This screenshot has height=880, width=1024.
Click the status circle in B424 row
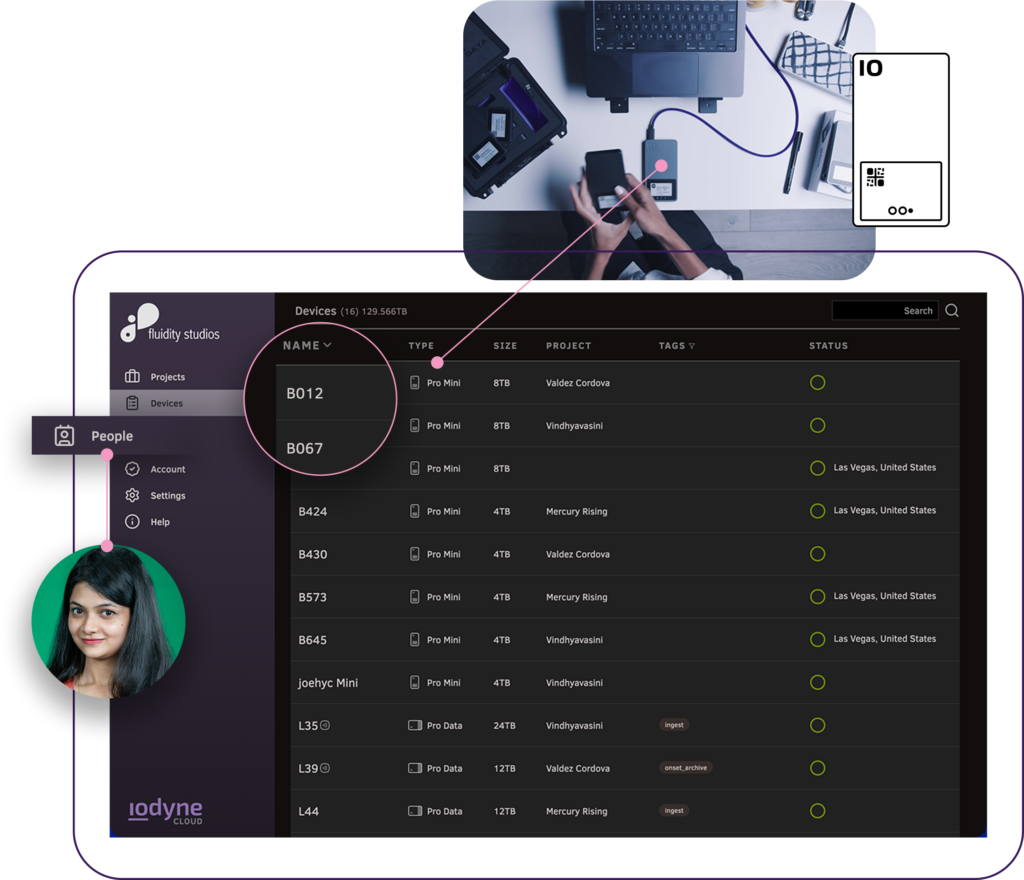click(x=818, y=511)
